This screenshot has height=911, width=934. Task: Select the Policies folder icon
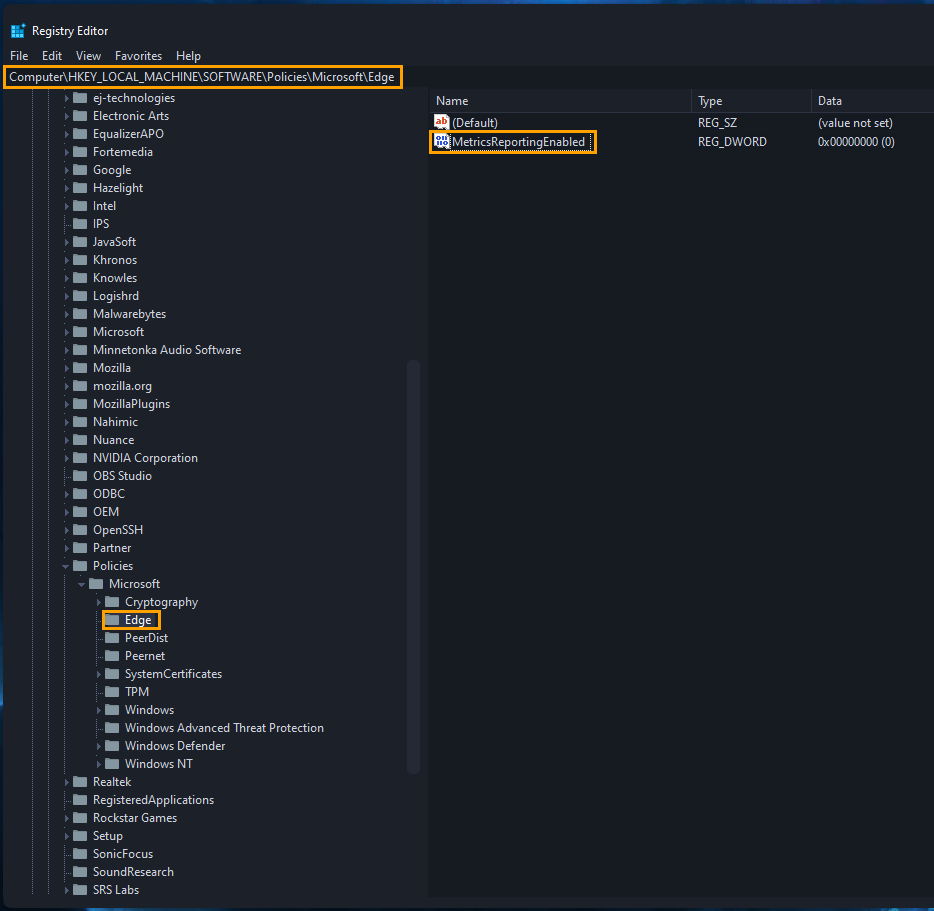80,565
